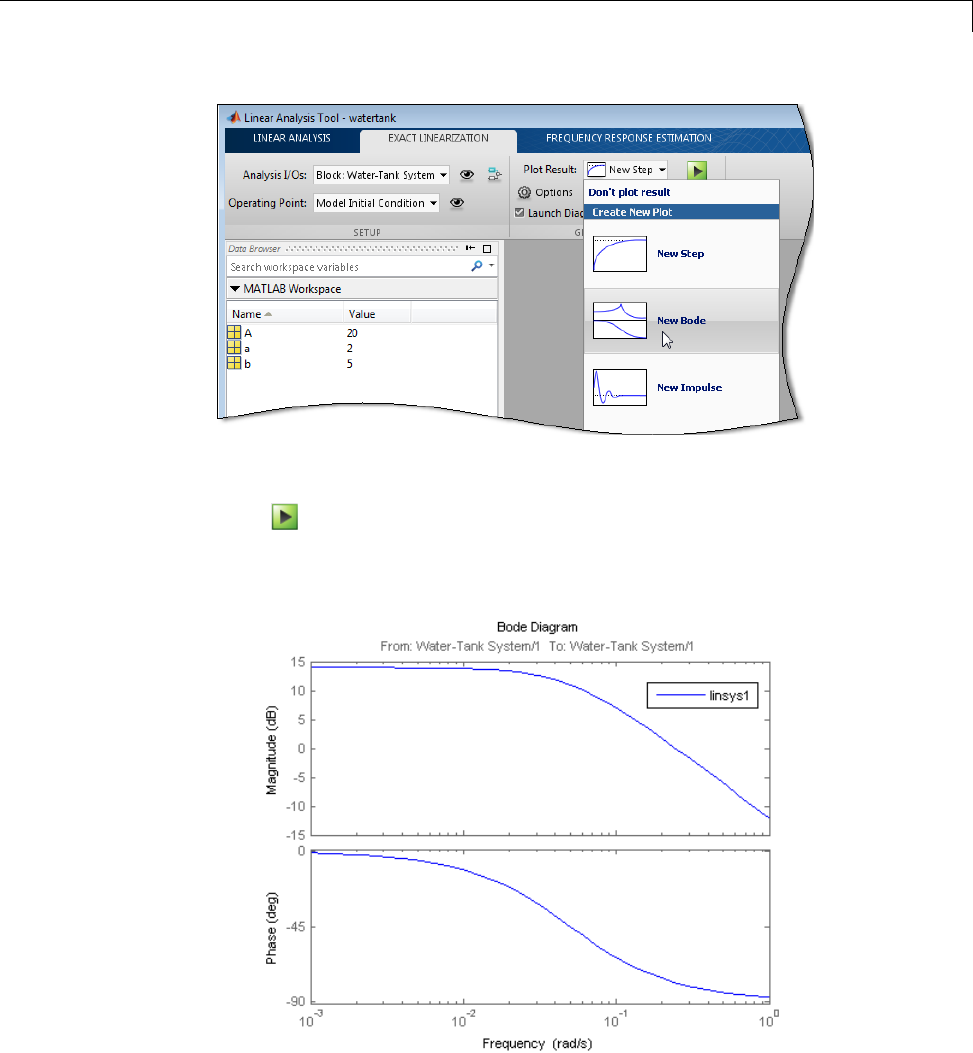Viewport: 973px width, 1053px height.
Task: Click the search magnifier icon
Action: click(477, 266)
